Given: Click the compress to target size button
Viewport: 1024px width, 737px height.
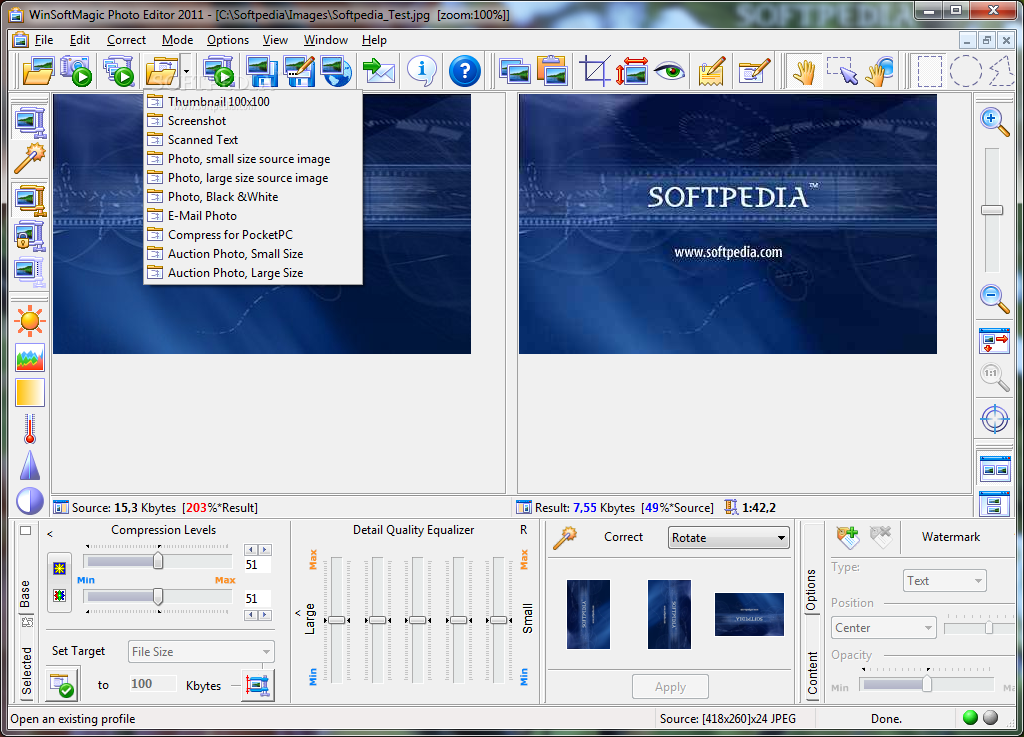Looking at the screenshot, I should [x=257, y=684].
